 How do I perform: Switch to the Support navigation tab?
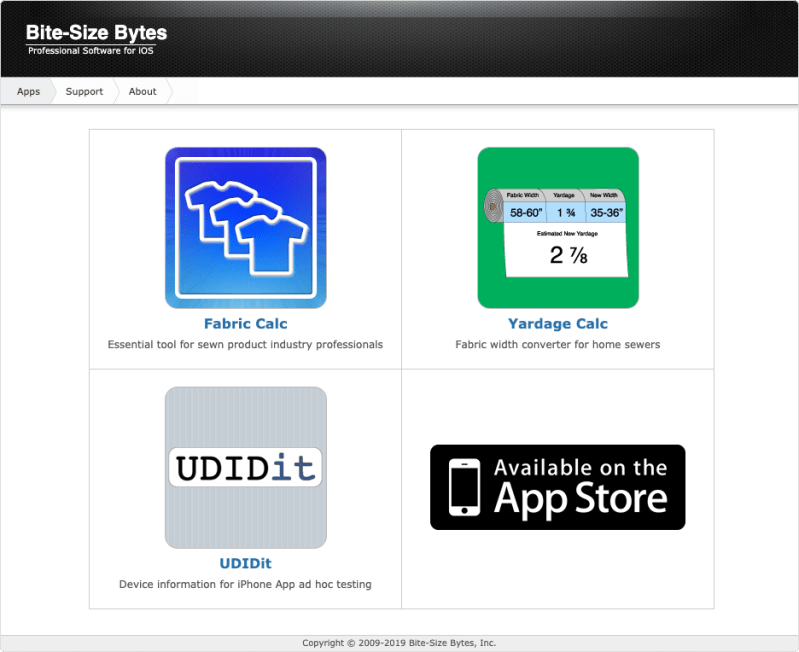pos(84,92)
